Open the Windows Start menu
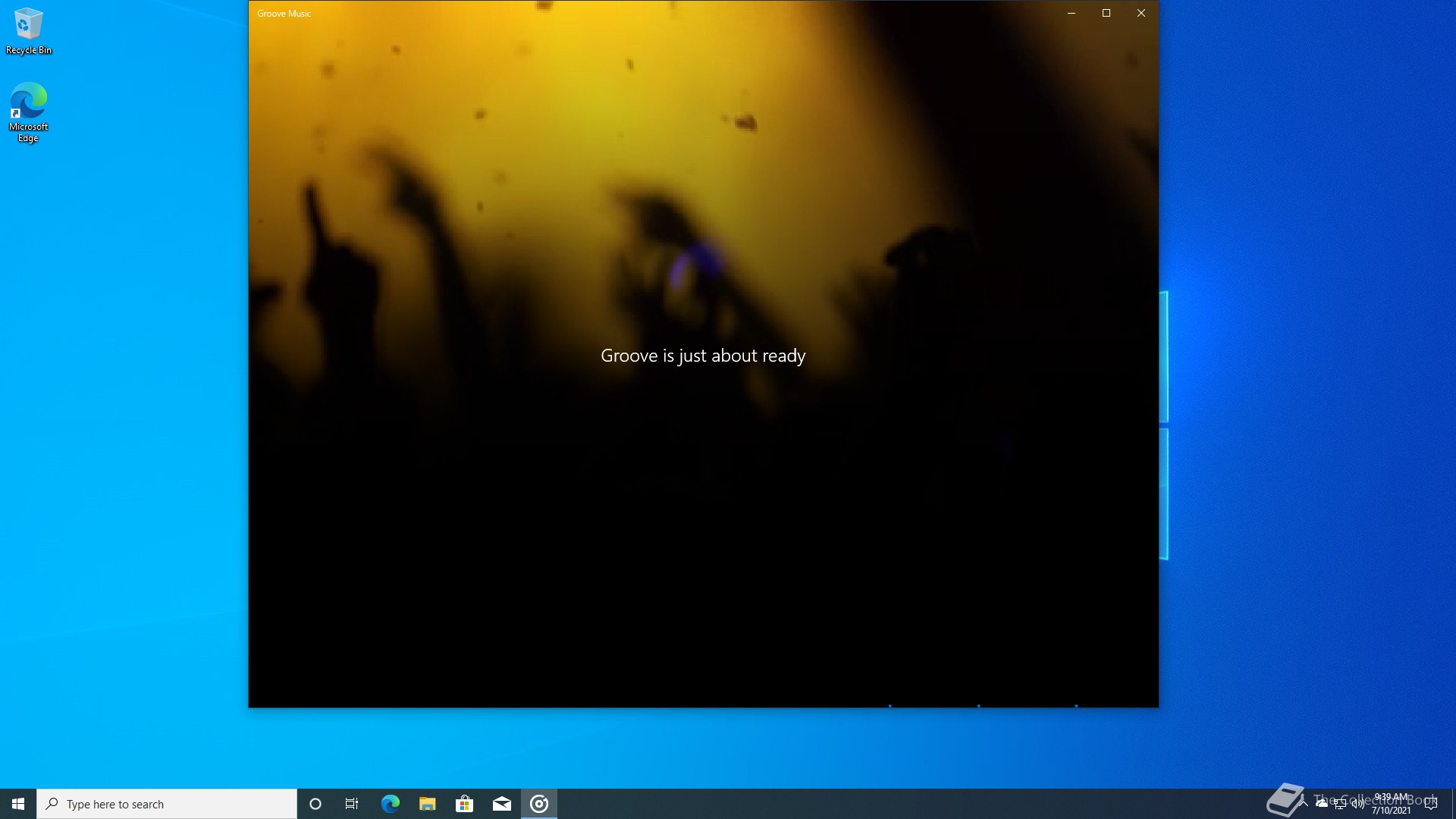The image size is (1456, 819). pos(18,804)
